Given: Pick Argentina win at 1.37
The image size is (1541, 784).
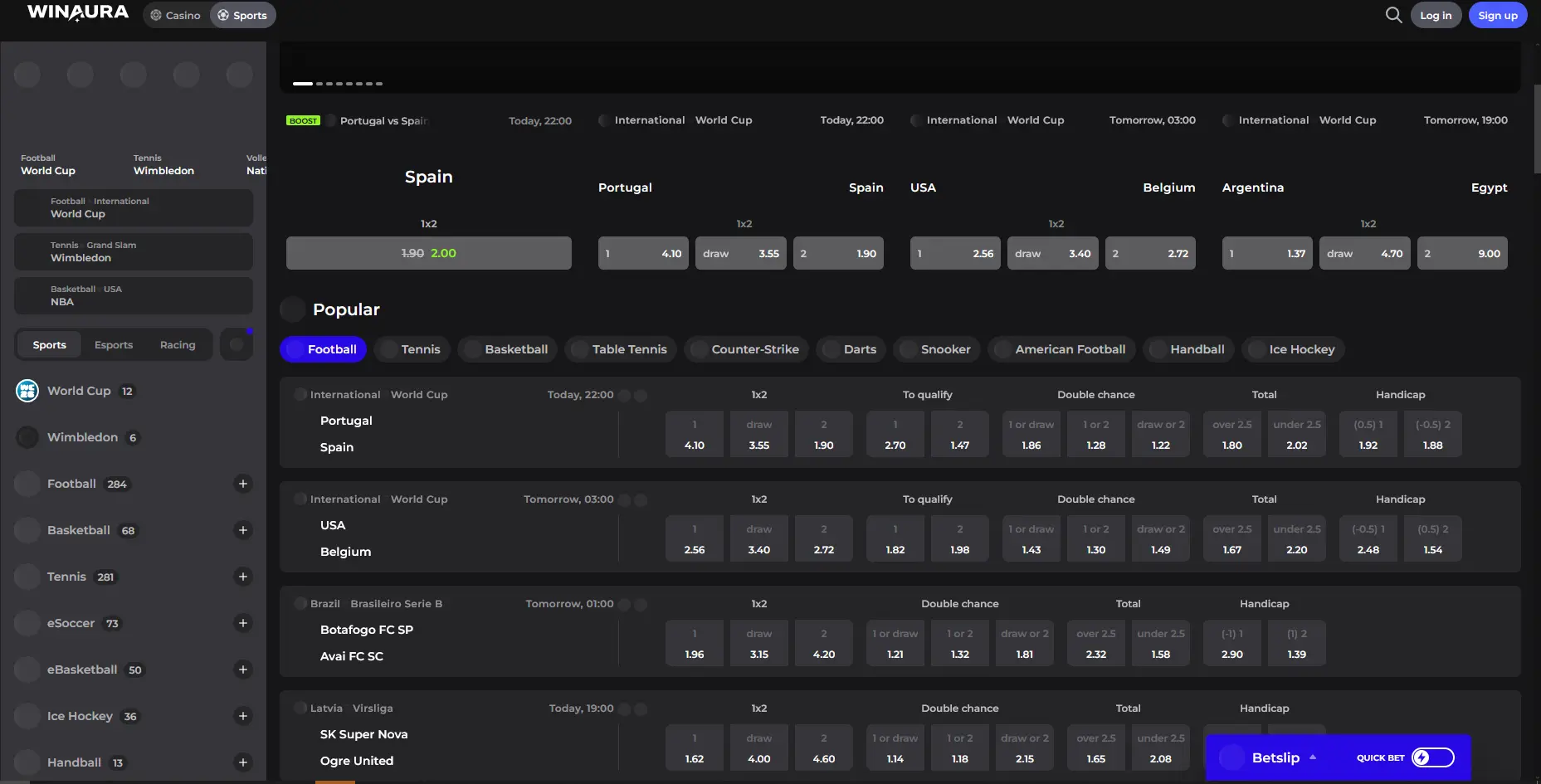Looking at the screenshot, I should [x=1267, y=253].
